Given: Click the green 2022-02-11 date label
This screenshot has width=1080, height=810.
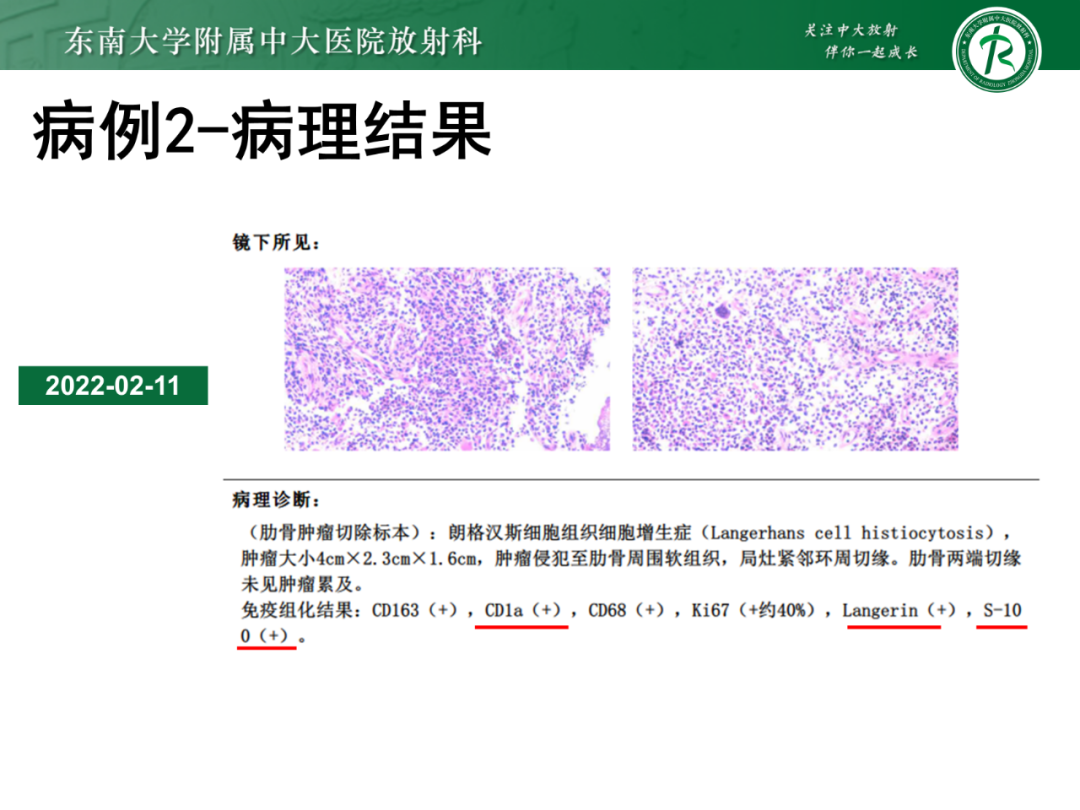Looking at the screenshot, I should (x=113, y=386).
